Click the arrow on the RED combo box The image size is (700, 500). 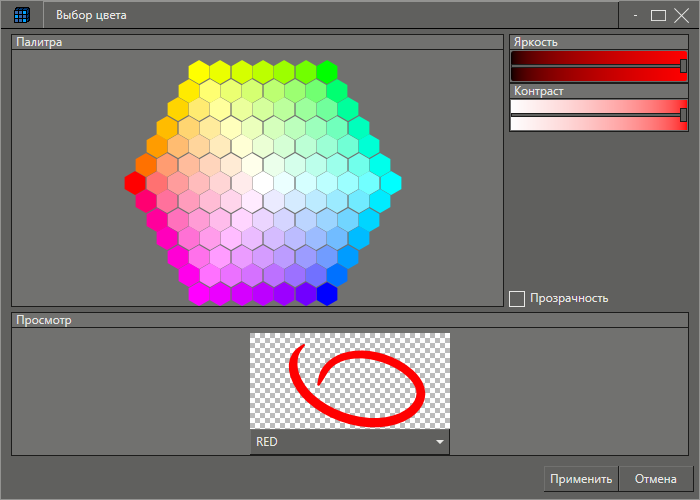pyautogui.click(x=439, y=442)
